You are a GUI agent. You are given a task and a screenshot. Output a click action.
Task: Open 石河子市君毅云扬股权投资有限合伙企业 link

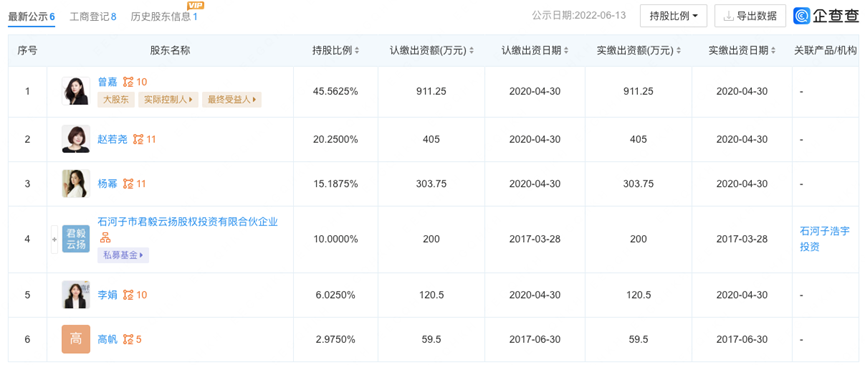[188, 222]
